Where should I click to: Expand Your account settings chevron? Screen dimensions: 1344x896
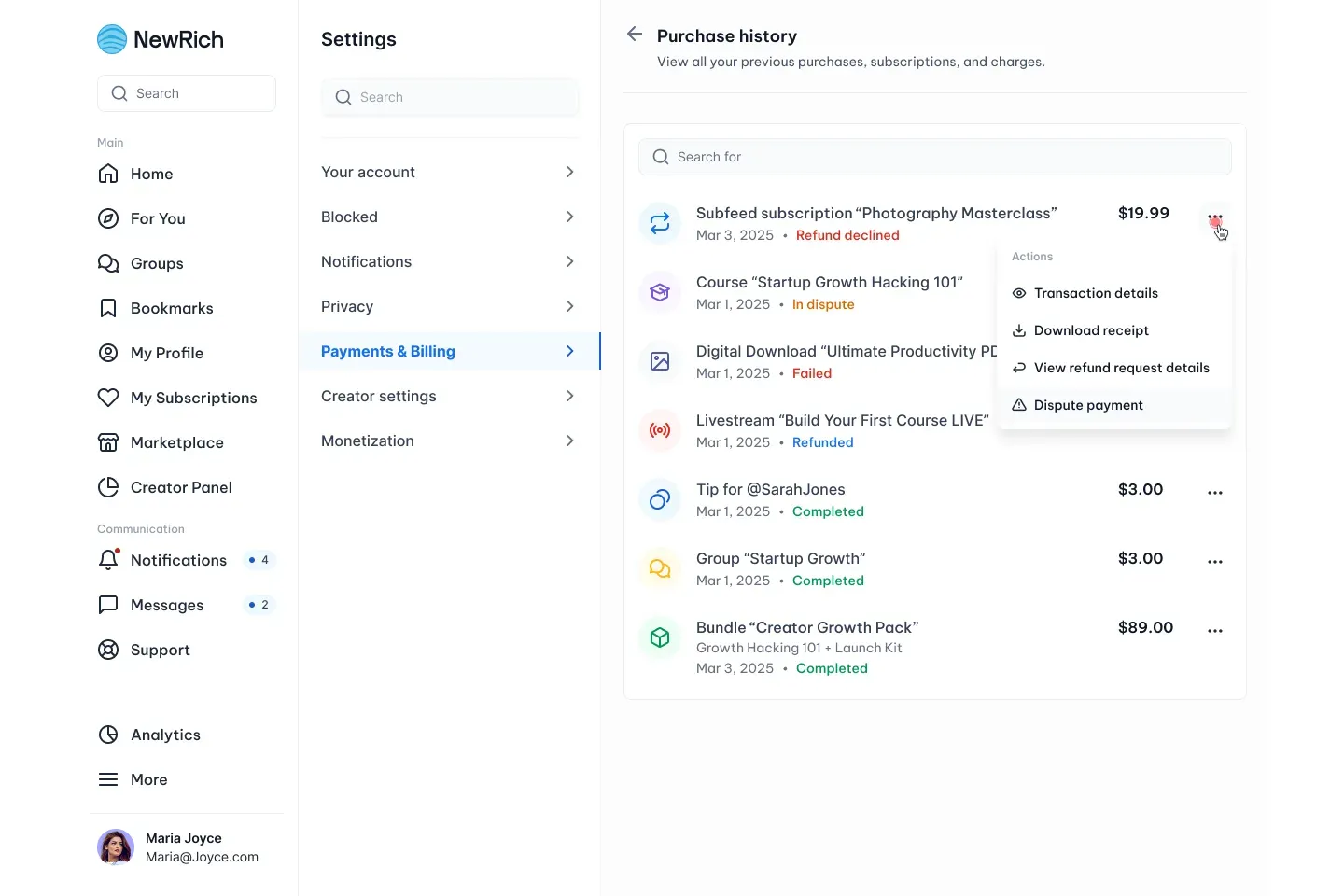coord(569,172)
